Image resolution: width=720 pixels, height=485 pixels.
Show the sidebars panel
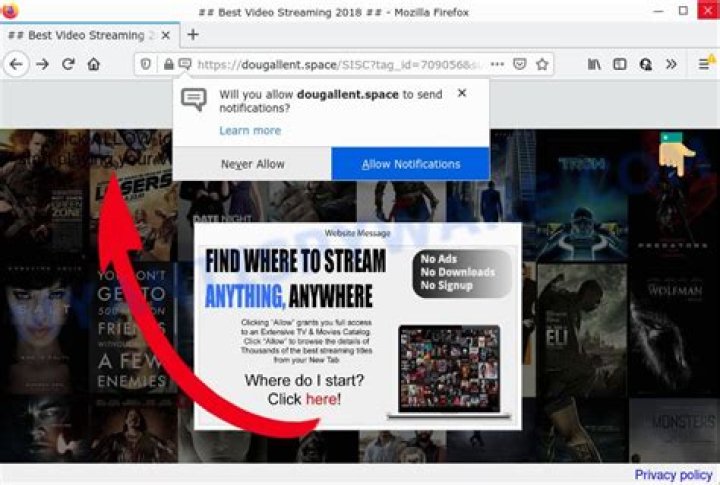(x=620, y=64)
